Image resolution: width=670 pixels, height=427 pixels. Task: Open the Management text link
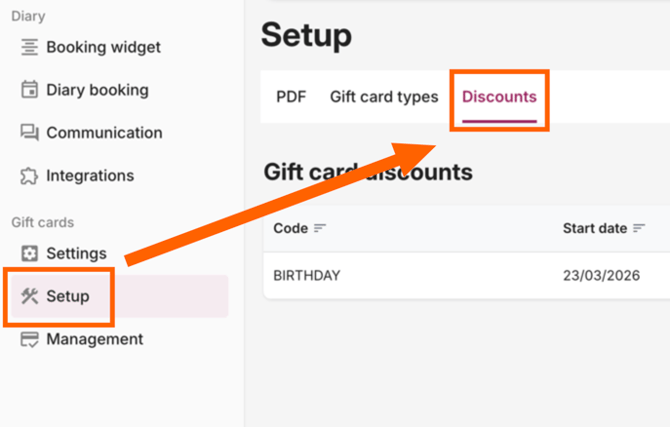tap(94, 339)
